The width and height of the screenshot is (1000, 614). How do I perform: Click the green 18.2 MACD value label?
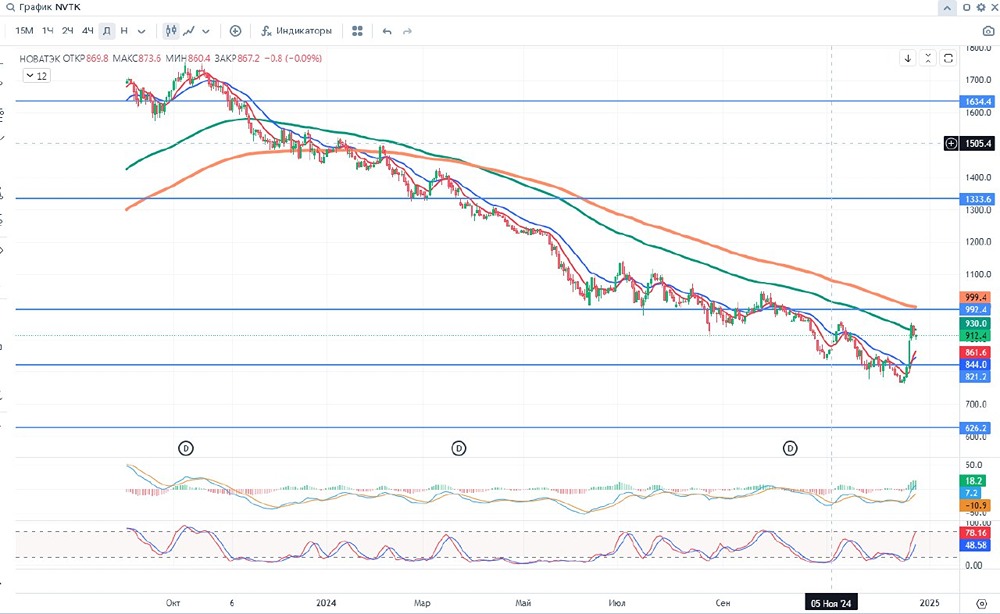coord(974,481)
